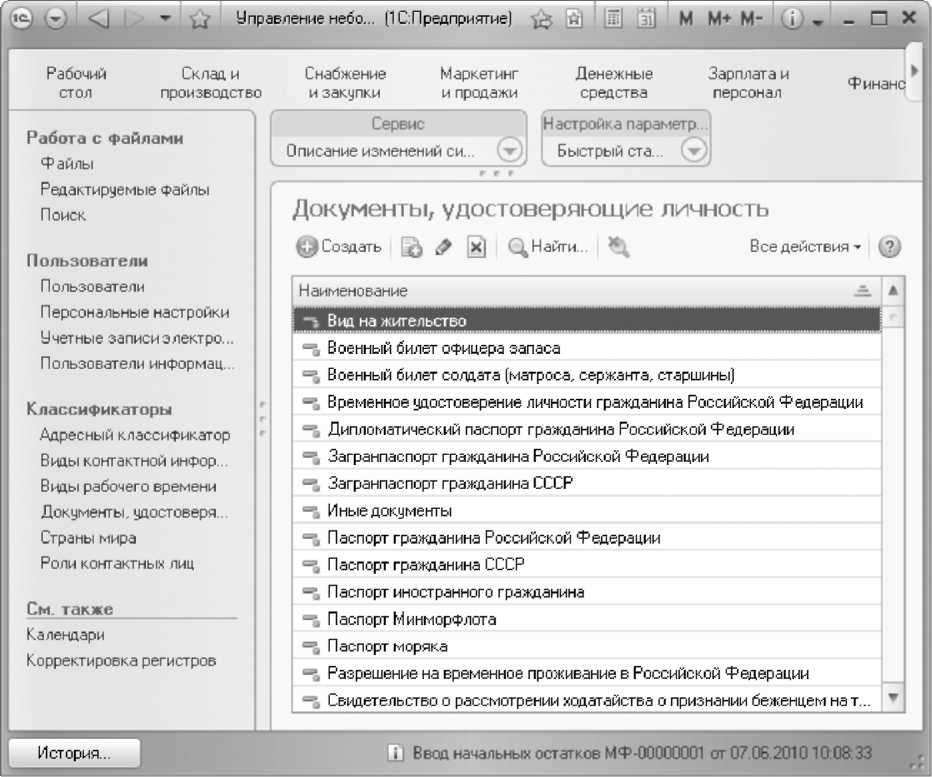Click the copy item icon beside Создать
Viewport: 932px width, 777px height.
(x=411, y=247)
